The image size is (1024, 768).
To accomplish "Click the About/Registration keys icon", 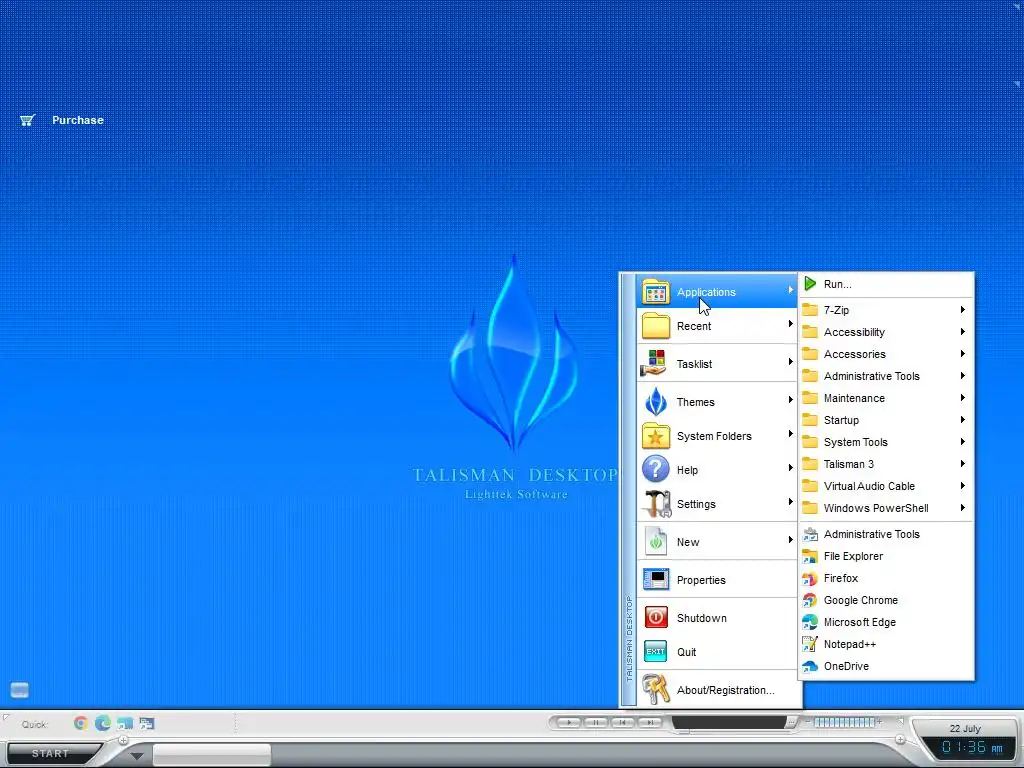I will [656, 690].
